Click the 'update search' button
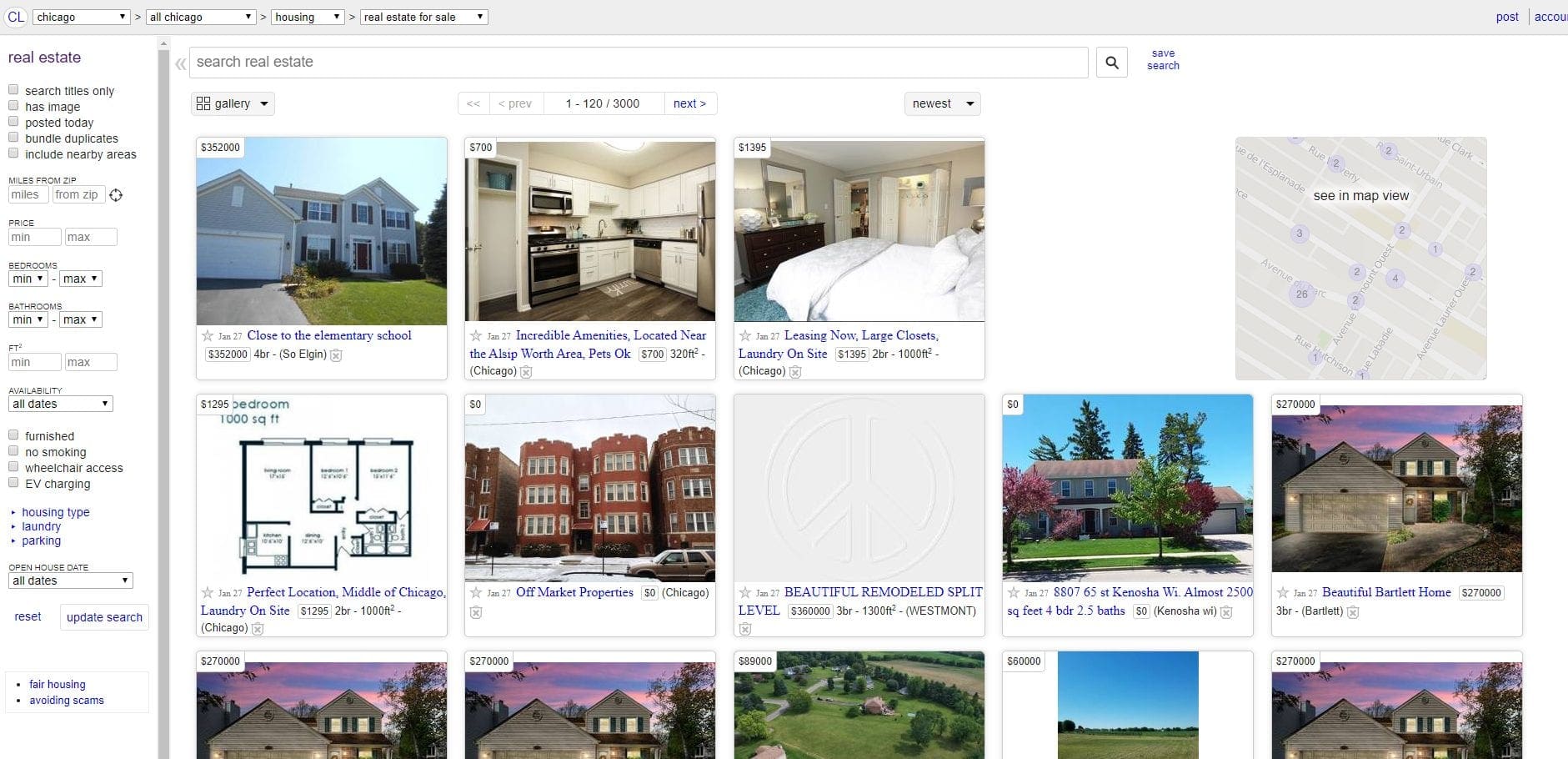 point(104,617)
